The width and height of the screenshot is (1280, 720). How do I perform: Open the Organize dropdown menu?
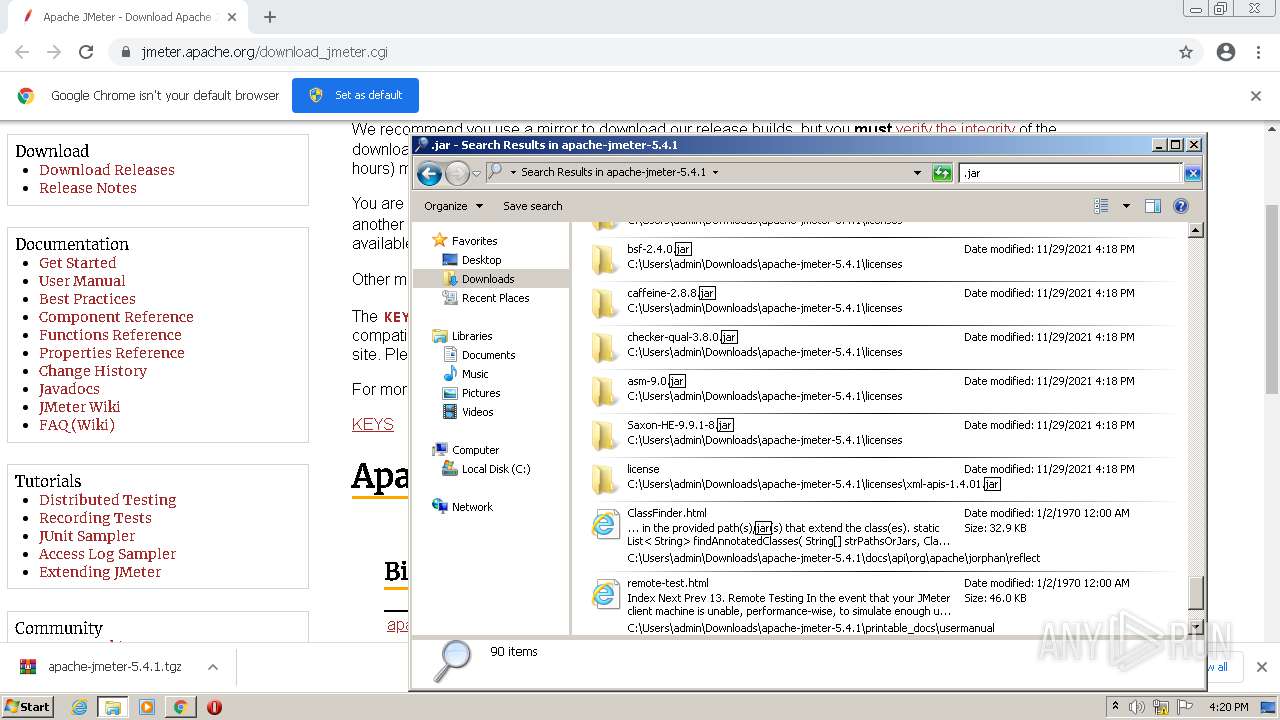pos(453,206)
